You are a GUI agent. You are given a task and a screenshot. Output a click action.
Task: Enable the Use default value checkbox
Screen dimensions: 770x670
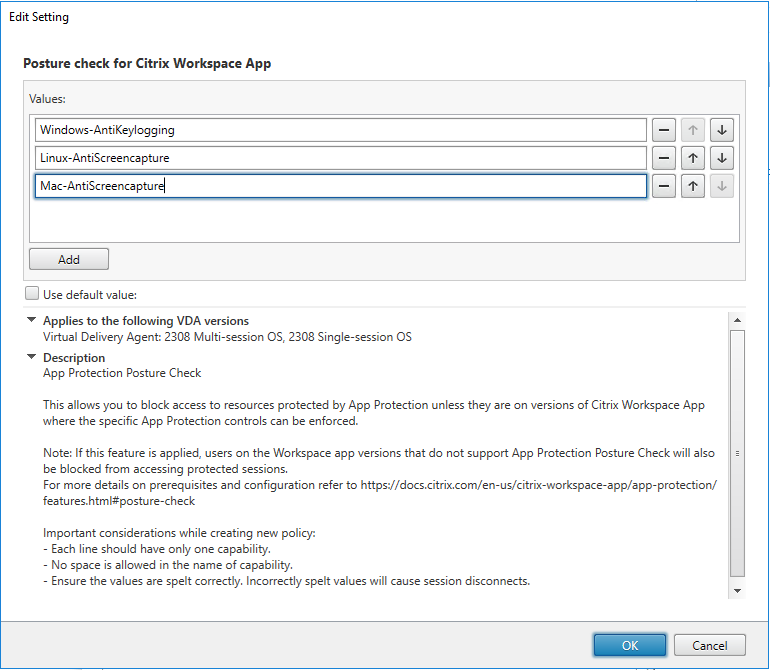coord(32,294)
